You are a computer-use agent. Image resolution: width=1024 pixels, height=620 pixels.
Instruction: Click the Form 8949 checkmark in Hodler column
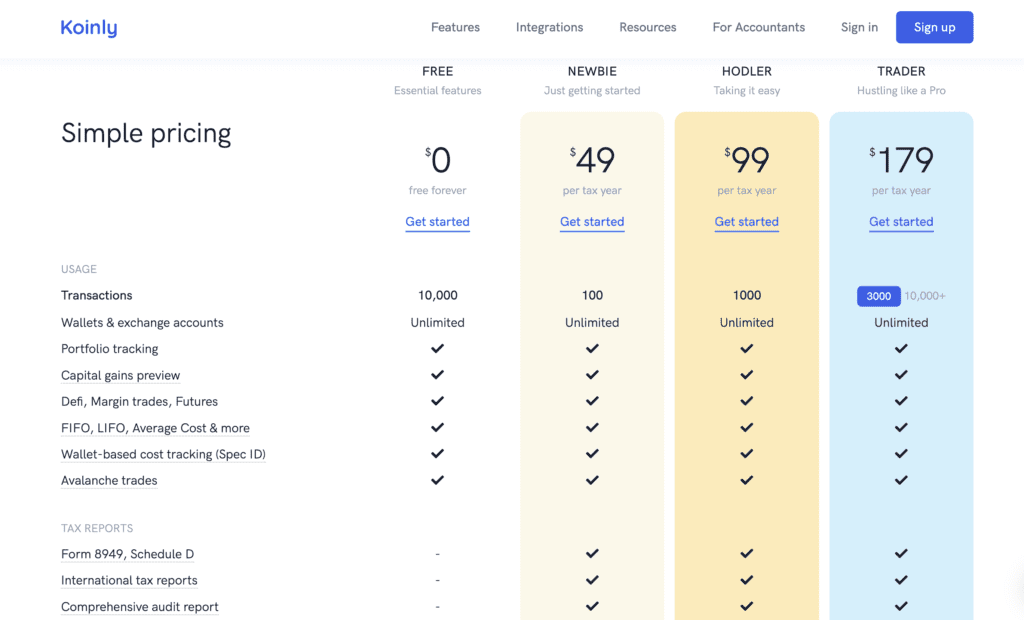tap(746, 553)
